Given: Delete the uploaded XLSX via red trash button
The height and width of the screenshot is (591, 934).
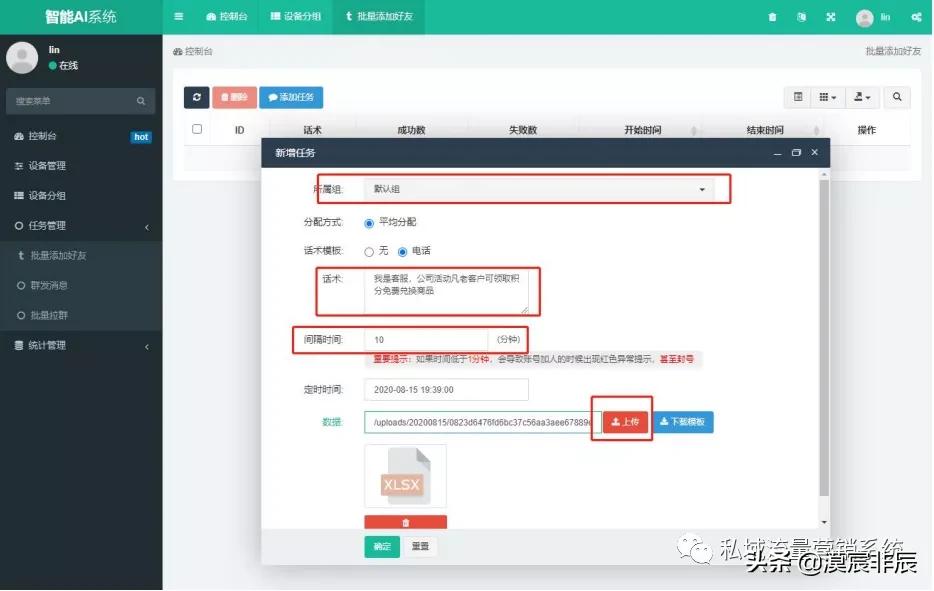Looking at the screenshot, I should click(x=404, y=521).
